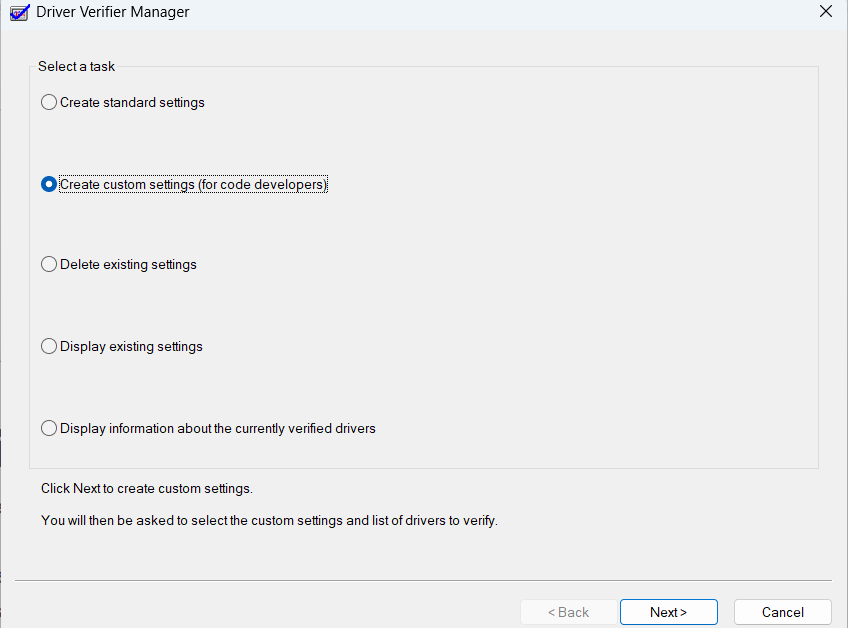848x628 pixels.
Task: Click the Driver Verifier Manager title bar icon
Action: tap(18, 11)
